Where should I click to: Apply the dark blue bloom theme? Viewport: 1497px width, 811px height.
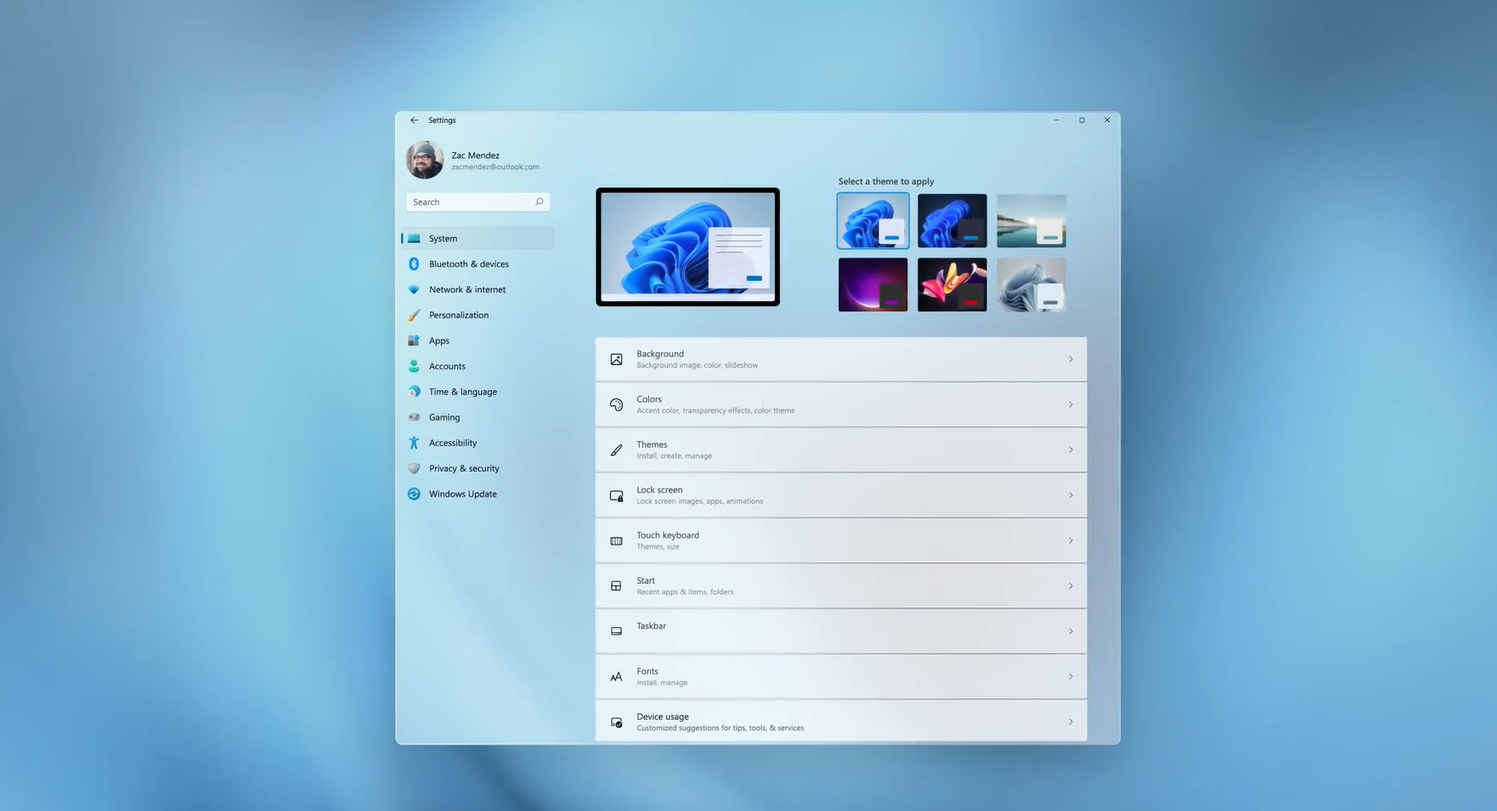952,220
